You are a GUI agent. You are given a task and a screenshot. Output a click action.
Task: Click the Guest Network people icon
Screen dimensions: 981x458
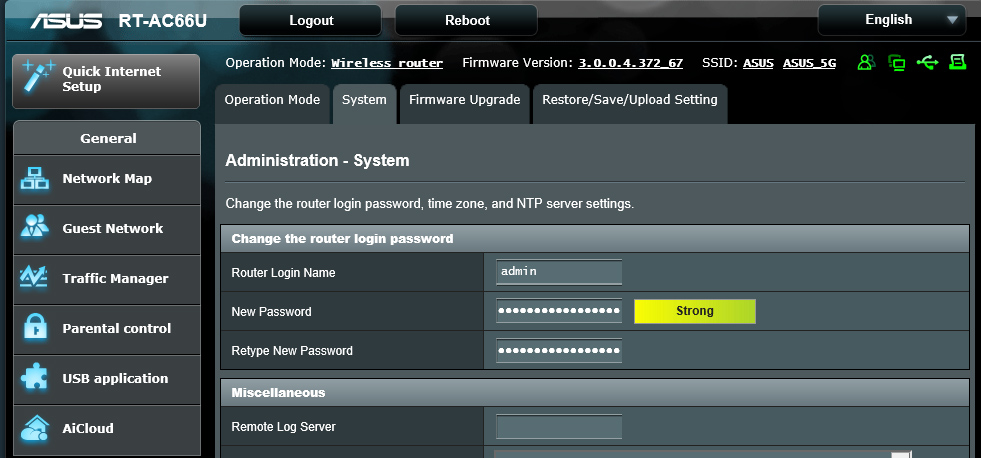point(35,229)
